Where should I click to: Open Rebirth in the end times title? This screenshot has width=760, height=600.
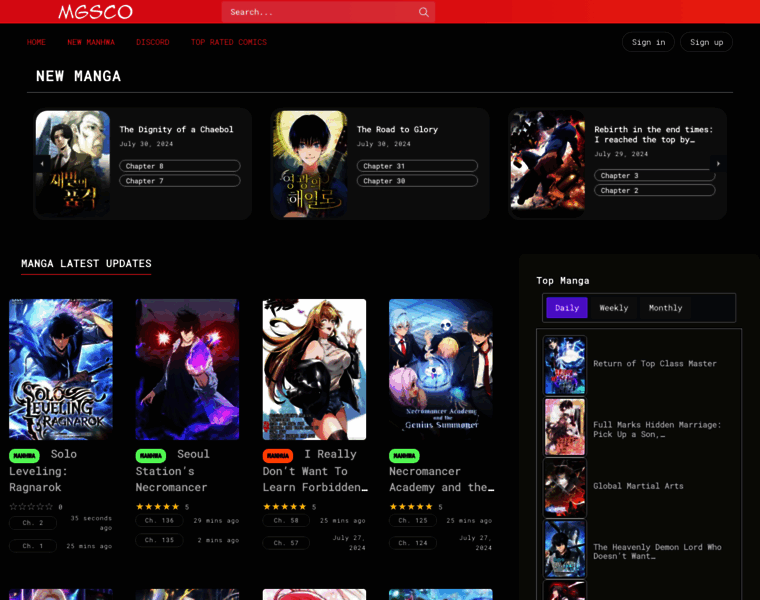pos(653,134)
